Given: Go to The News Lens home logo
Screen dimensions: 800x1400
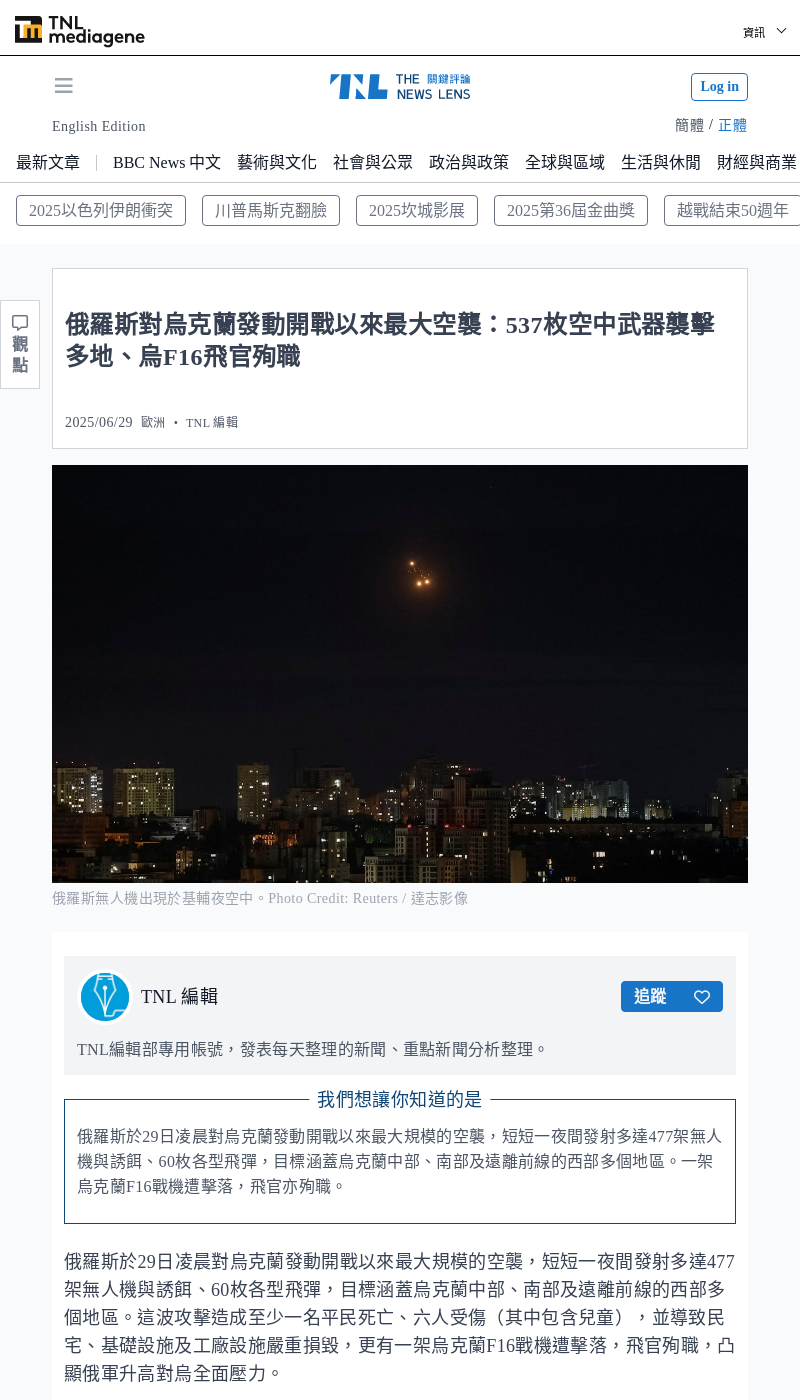Looking at the screenshot, I should coord(400,86).
